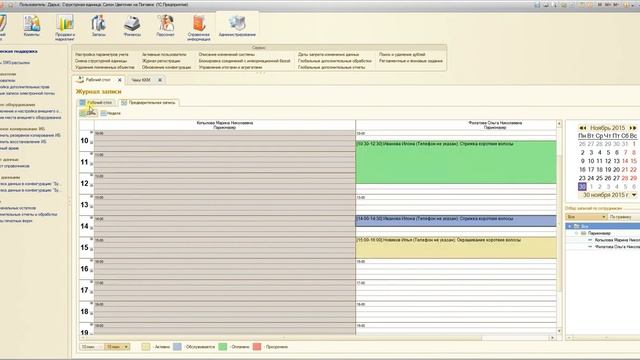Click the Обслуживается blue legend swatch
The height and width of the screenshot is (360, 640).
(x=177, y=347)
